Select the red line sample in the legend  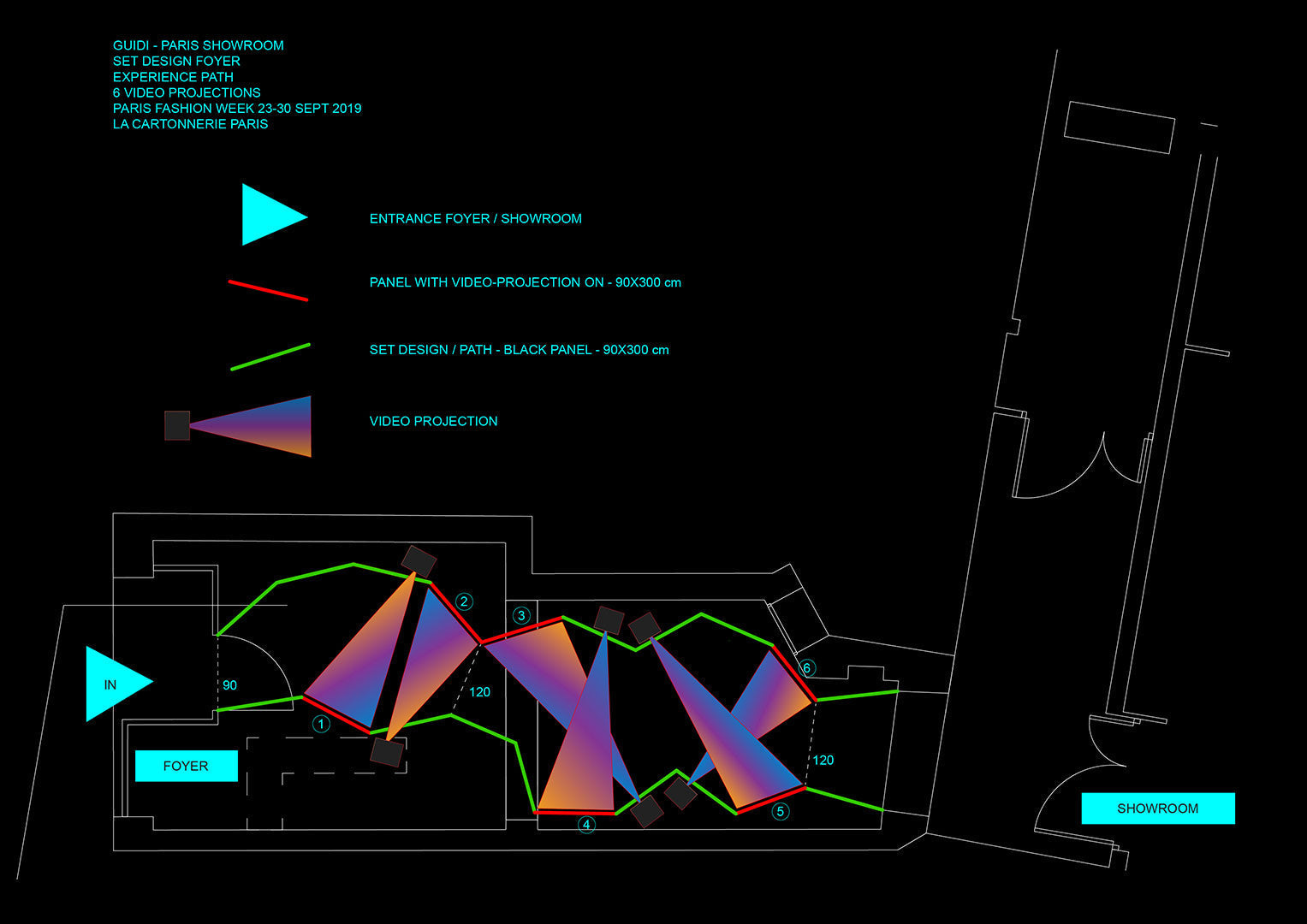click(x=268, y=290)
